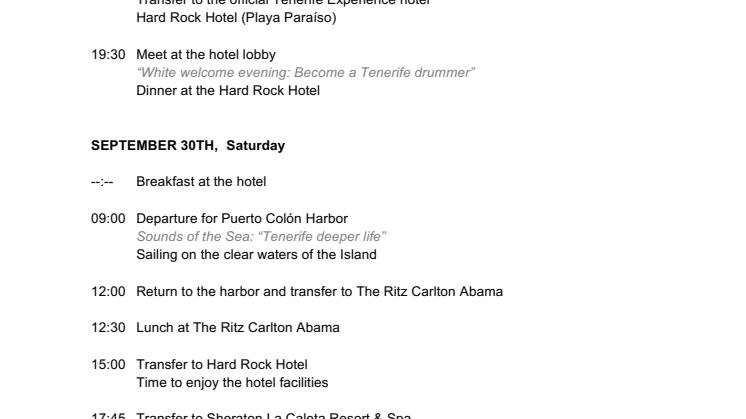Click the italic 'Sounds of the Sea' line

point(261,237)
